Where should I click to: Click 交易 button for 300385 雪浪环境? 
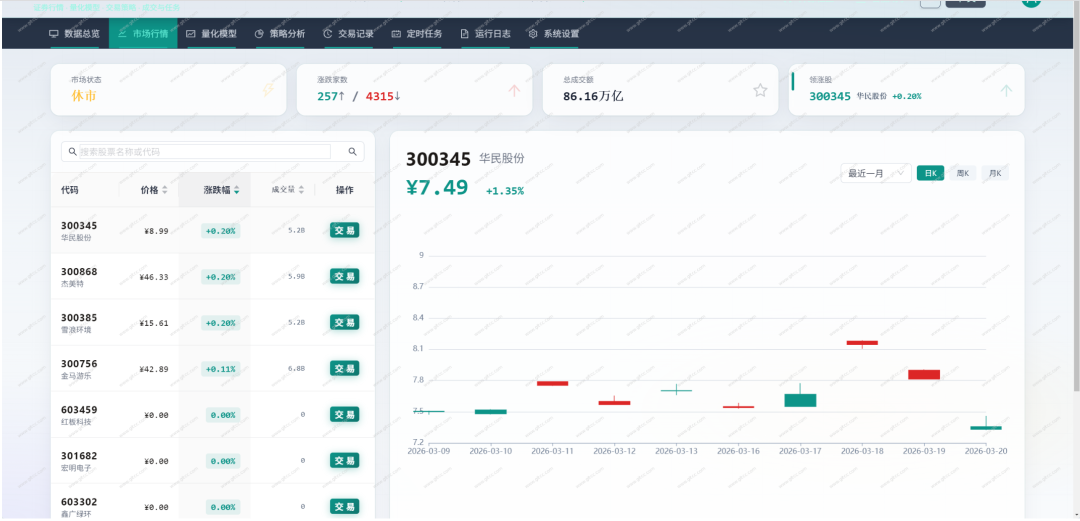coord(344,323)
